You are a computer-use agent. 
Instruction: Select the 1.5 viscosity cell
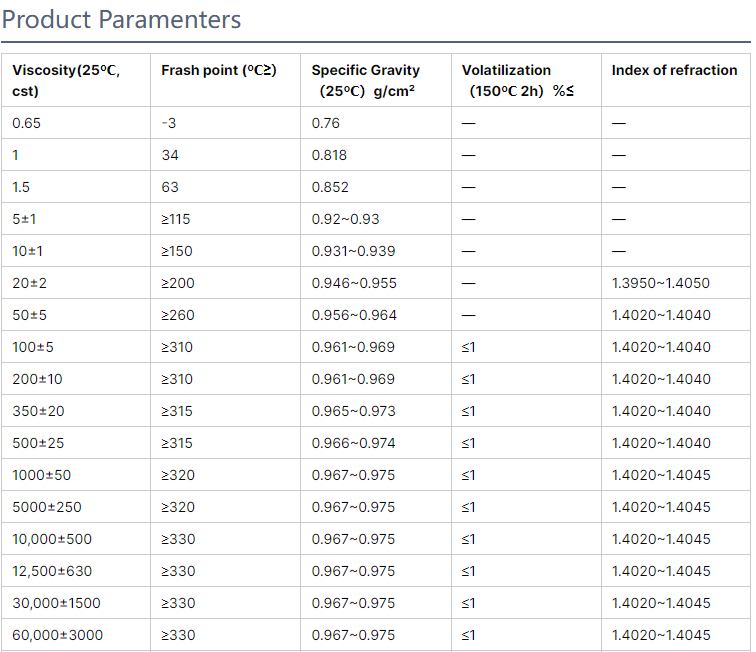click(x=22, y=187)
